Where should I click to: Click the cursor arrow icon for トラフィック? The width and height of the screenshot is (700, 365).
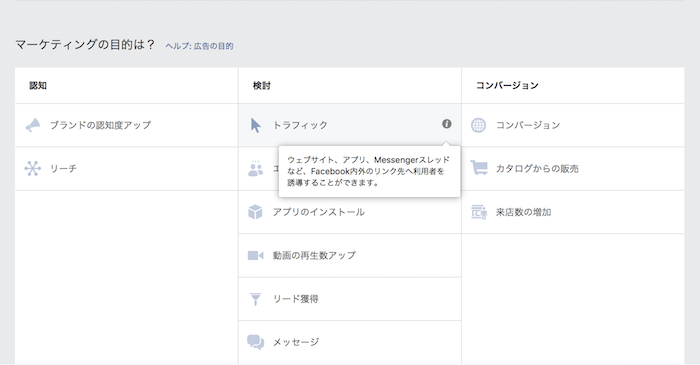pos(255,125)
